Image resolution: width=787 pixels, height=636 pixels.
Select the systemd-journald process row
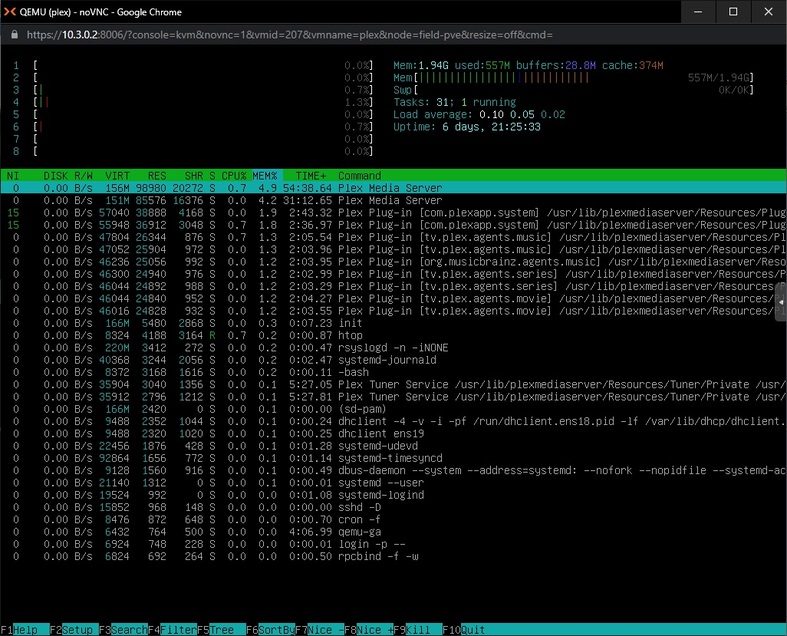[394, 360]
